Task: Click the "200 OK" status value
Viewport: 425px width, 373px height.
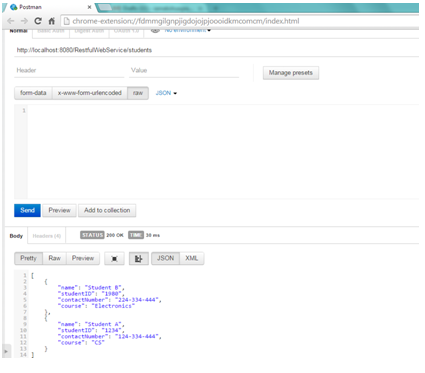Action: pos(115,235)
